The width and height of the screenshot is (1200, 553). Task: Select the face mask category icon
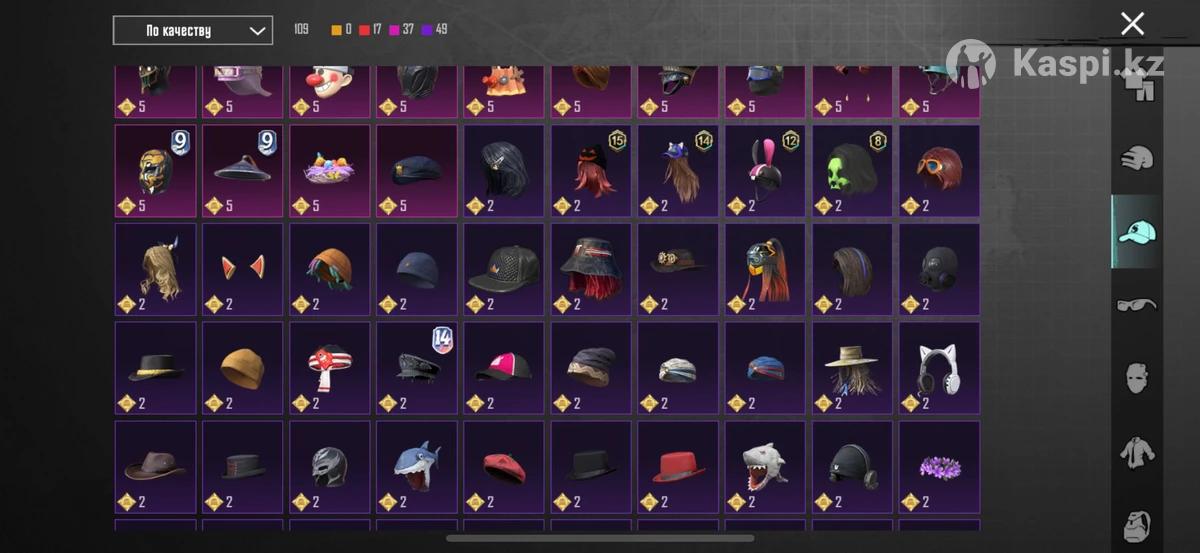point(1137,378)
